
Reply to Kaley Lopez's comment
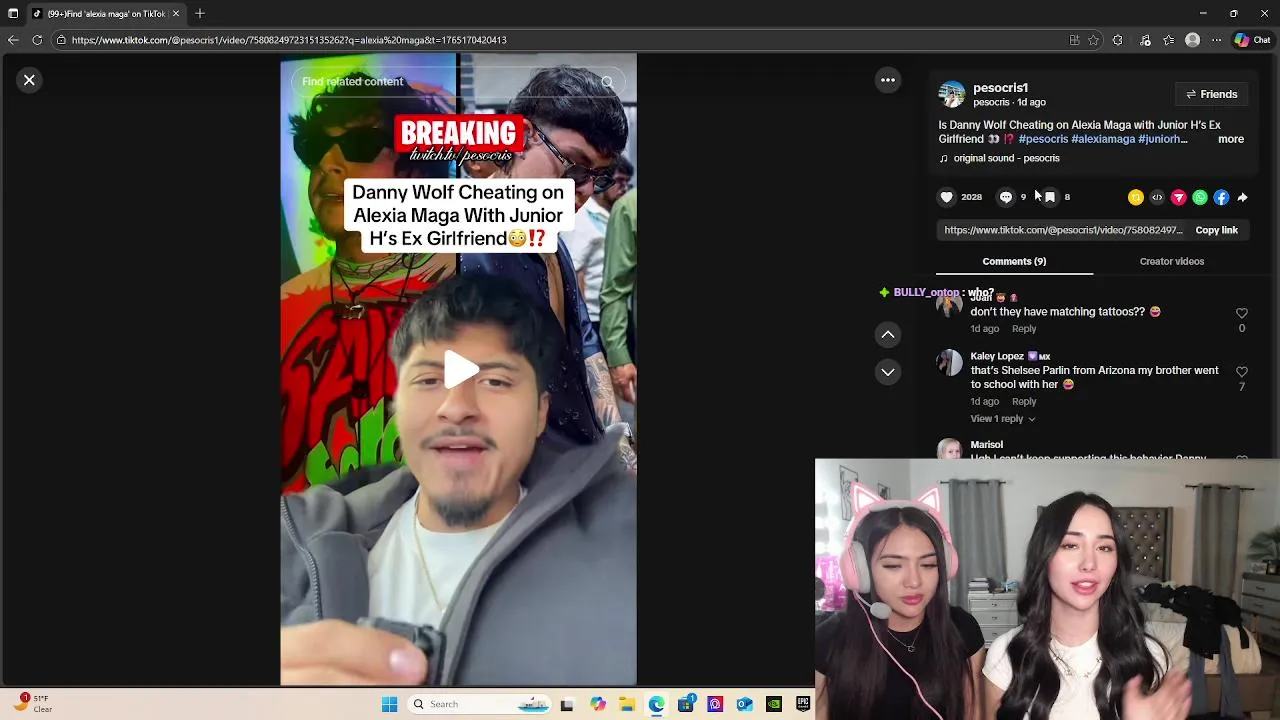[x=1024, y=402]
